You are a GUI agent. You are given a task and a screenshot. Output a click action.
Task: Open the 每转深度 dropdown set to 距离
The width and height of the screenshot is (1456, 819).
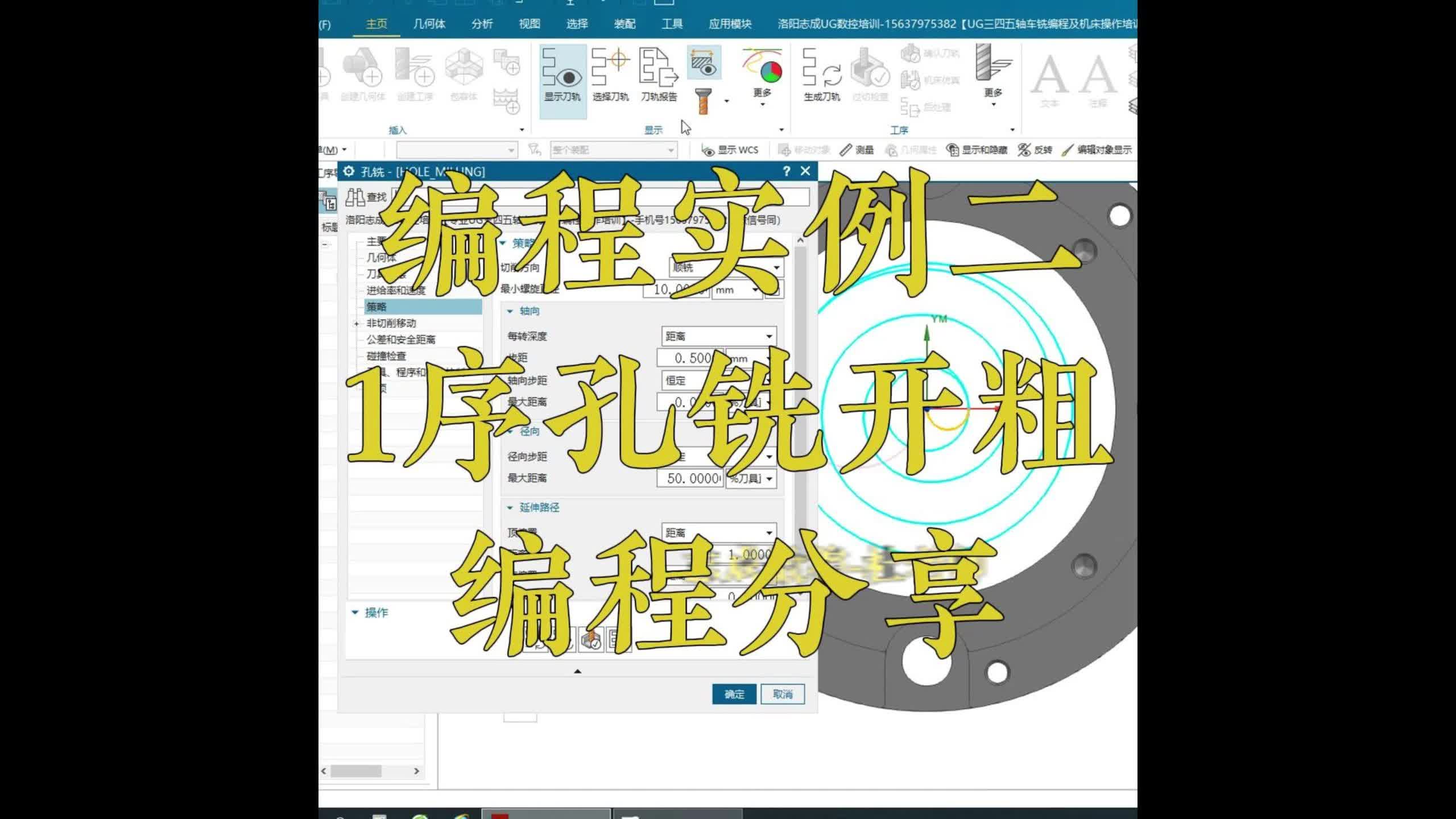click(x=718, y=336)
